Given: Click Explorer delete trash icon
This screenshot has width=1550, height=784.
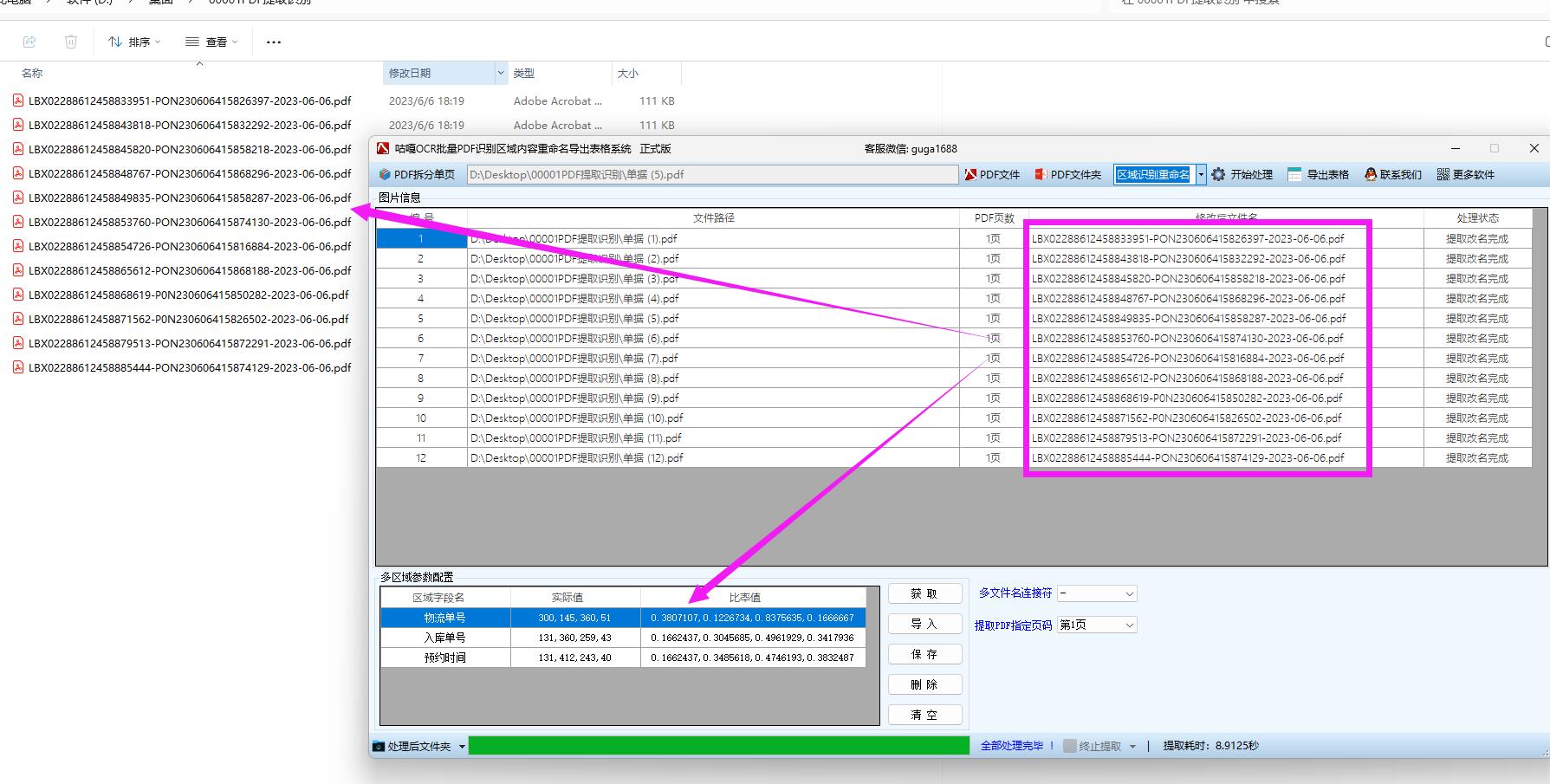Looking at the screenshot, I should 71,42.
